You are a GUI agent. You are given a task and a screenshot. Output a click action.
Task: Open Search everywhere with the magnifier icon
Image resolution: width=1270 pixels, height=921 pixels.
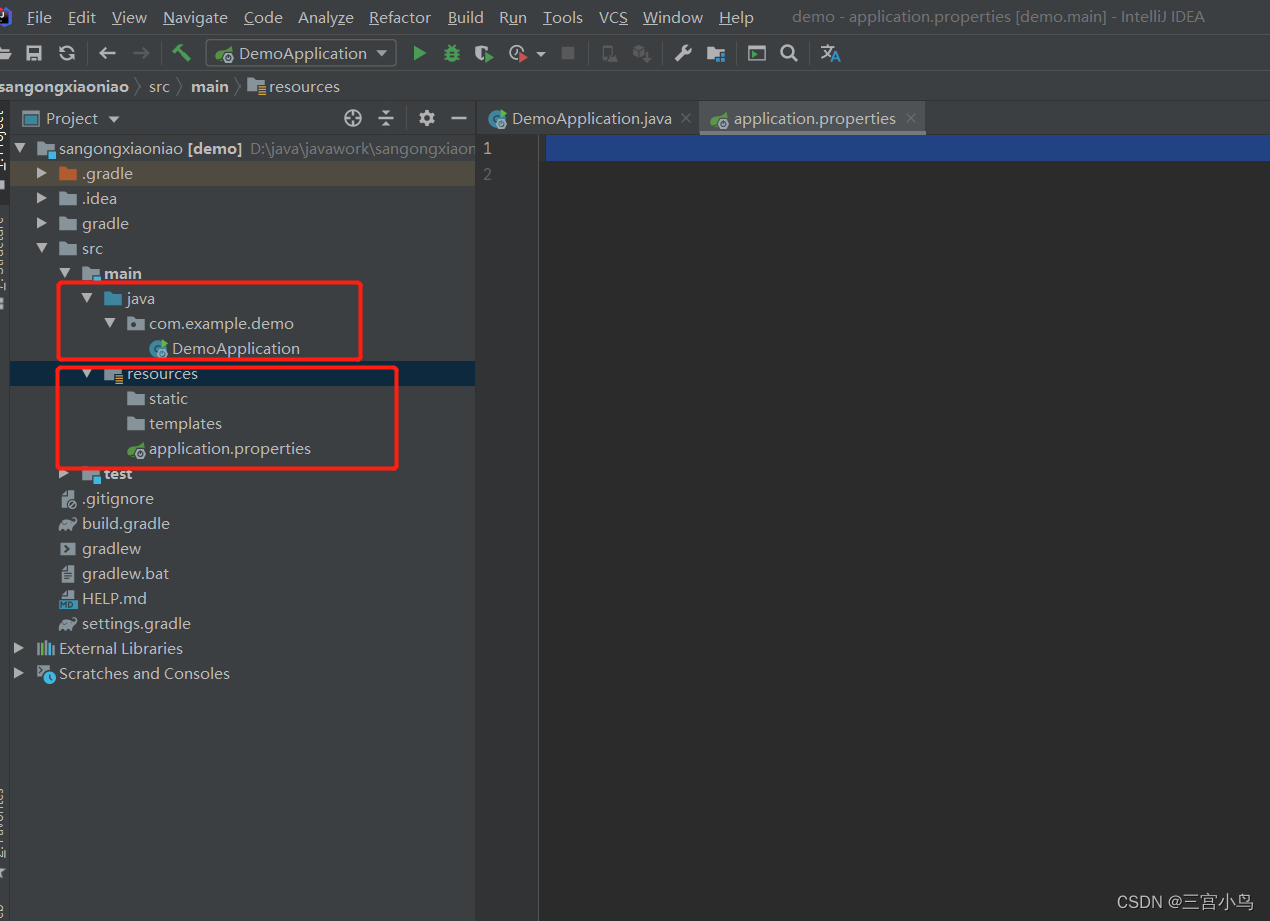tap(789, 52)
